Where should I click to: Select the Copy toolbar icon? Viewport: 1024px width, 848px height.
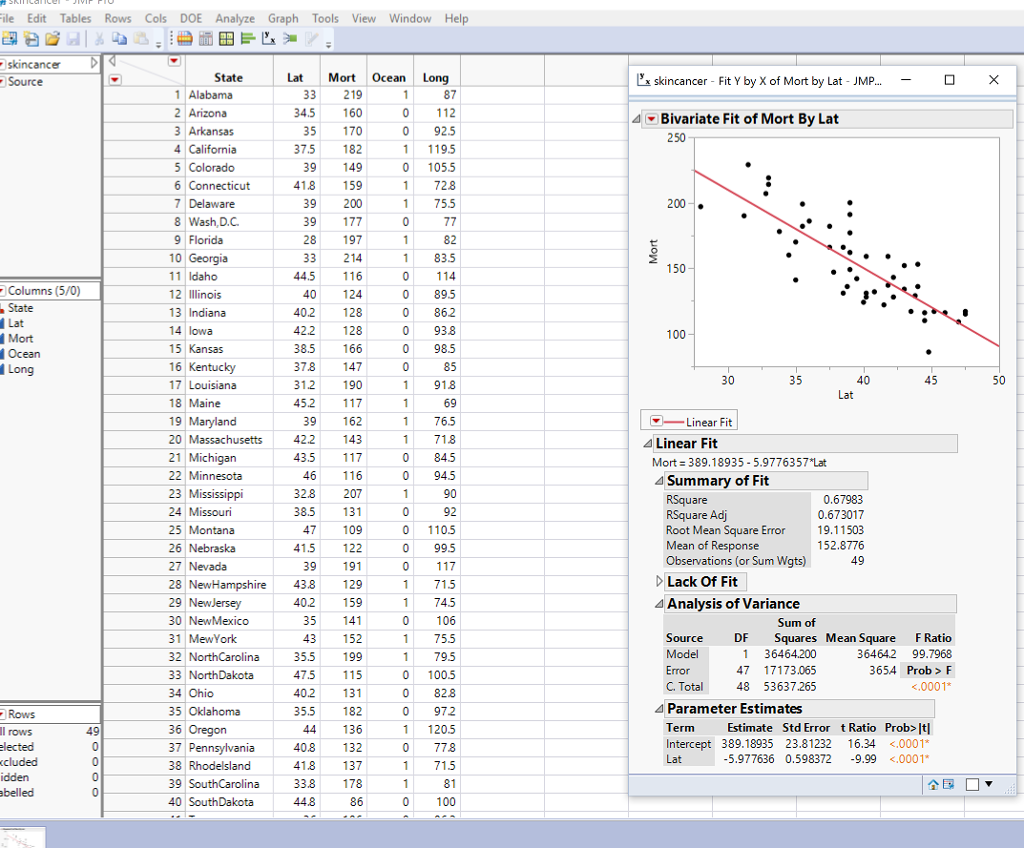tap(118, 39)
